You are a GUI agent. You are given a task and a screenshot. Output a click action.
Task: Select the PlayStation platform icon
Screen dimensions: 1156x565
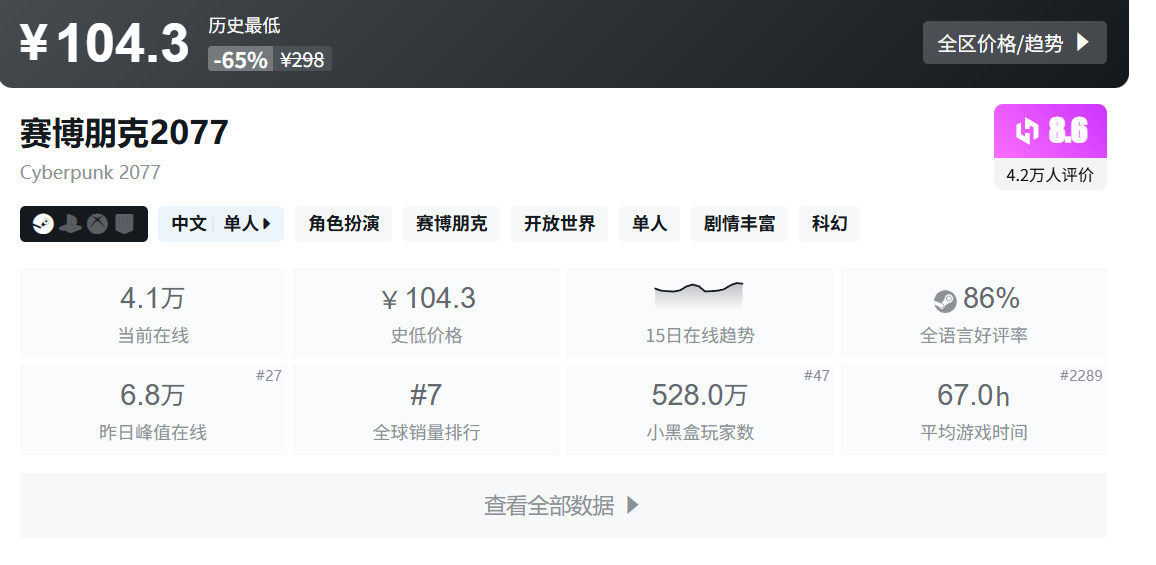(70, 223)
